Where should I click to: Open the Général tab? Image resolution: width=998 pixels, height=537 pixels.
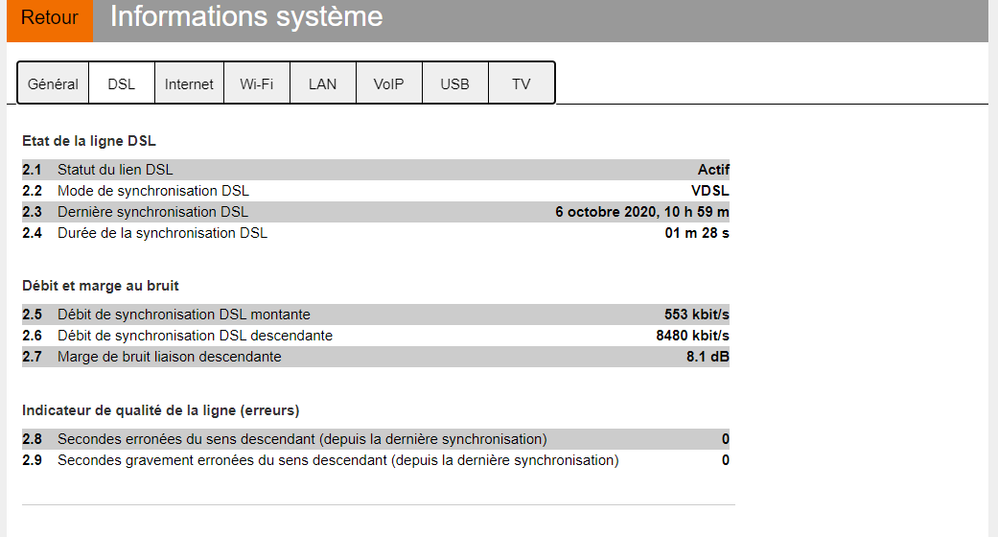point(53,84)
